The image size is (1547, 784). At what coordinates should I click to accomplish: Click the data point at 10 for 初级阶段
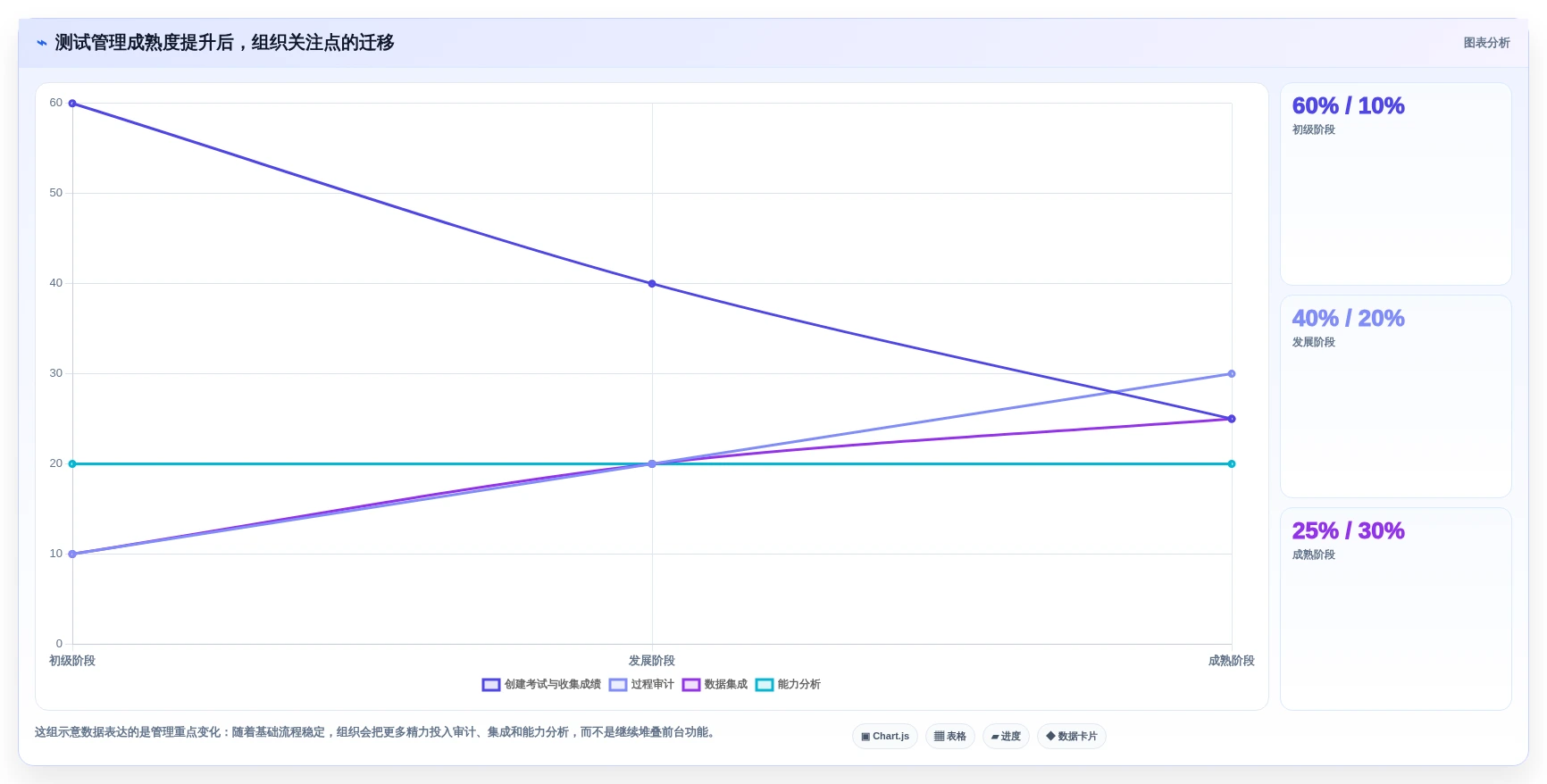click(x=72, y=555)
